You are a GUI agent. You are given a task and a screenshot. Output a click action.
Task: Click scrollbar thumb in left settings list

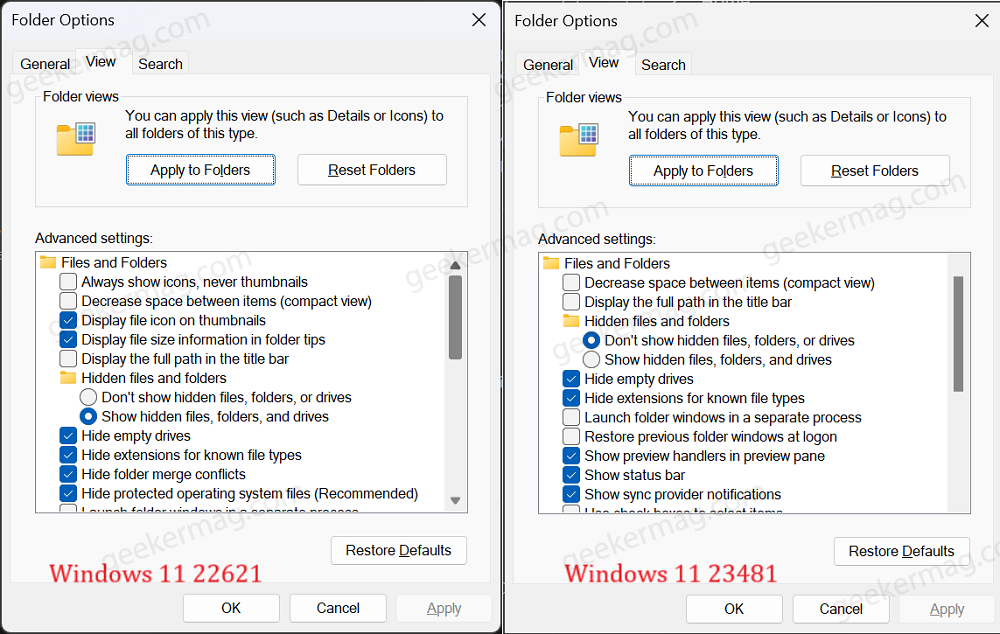pyautogui.click(x=455, y=317)
